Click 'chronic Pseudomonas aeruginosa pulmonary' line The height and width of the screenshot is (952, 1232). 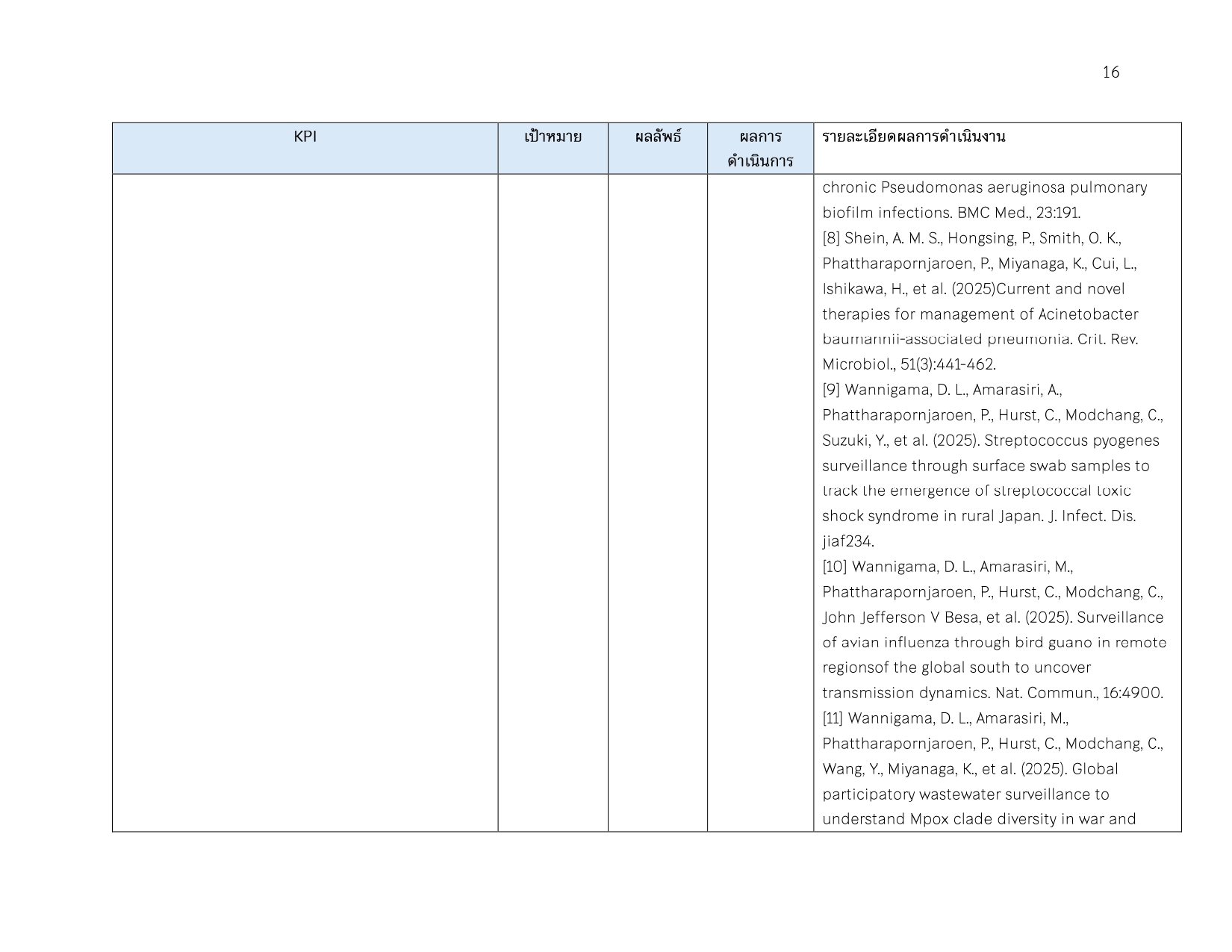coord(984,187)
